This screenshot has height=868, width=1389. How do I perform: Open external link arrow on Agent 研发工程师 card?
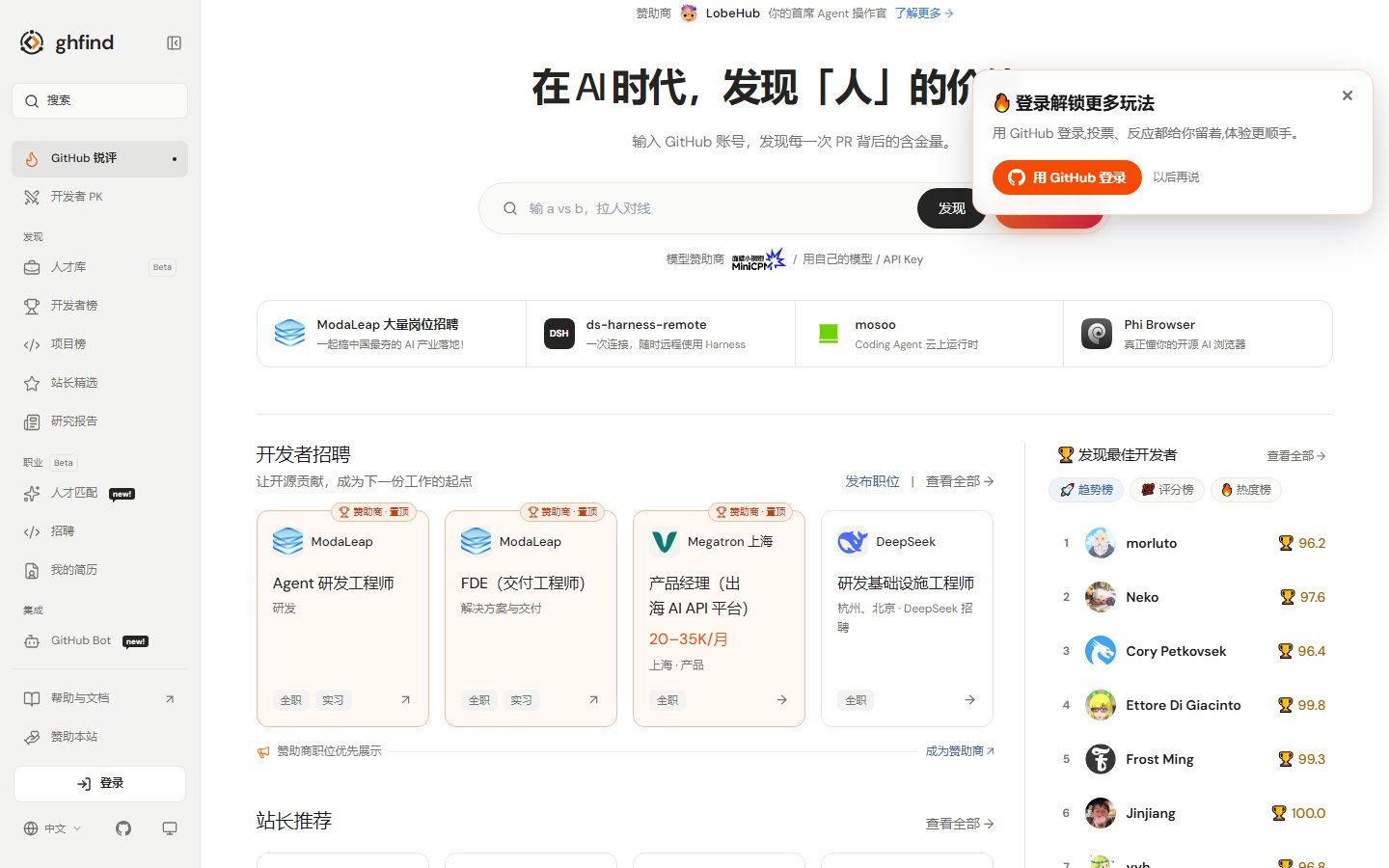pos(405,700)
